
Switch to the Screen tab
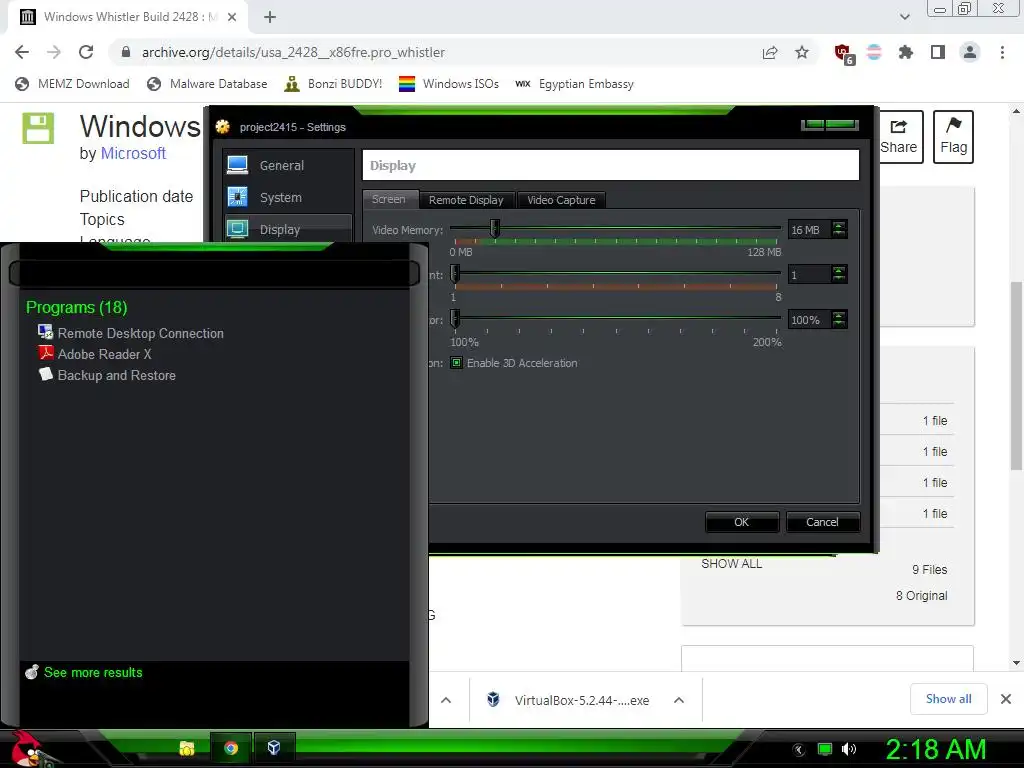tap(389, 199)
